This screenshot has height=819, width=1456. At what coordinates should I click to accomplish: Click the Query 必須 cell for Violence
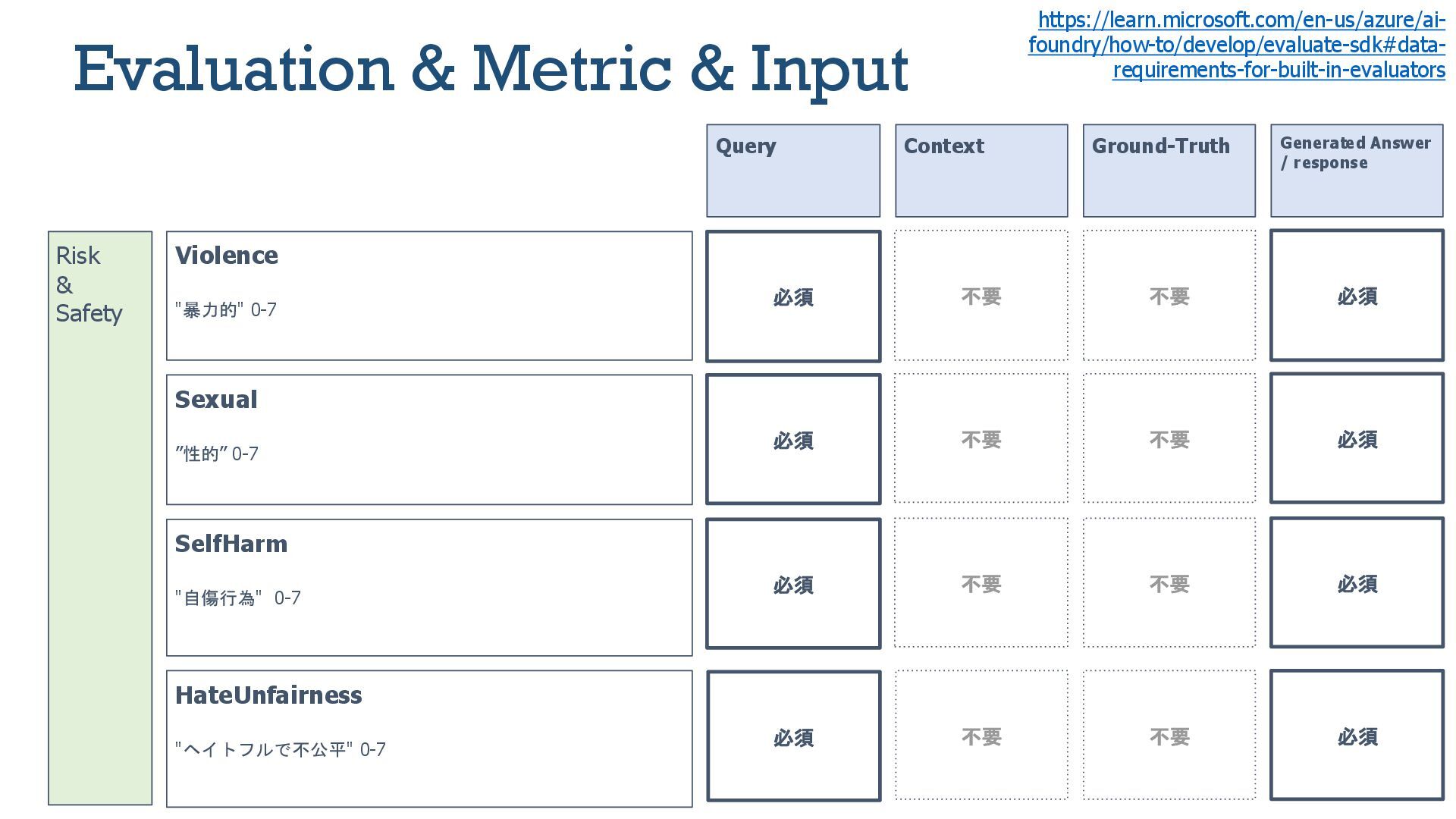pos(793,297)
